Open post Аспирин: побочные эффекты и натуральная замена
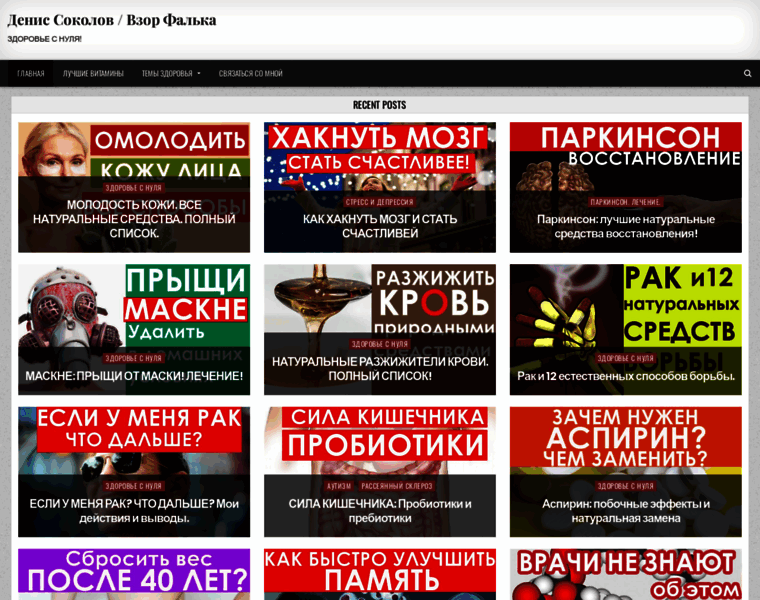Viewport: 760px width, 600px height. (x=626, y=511)
